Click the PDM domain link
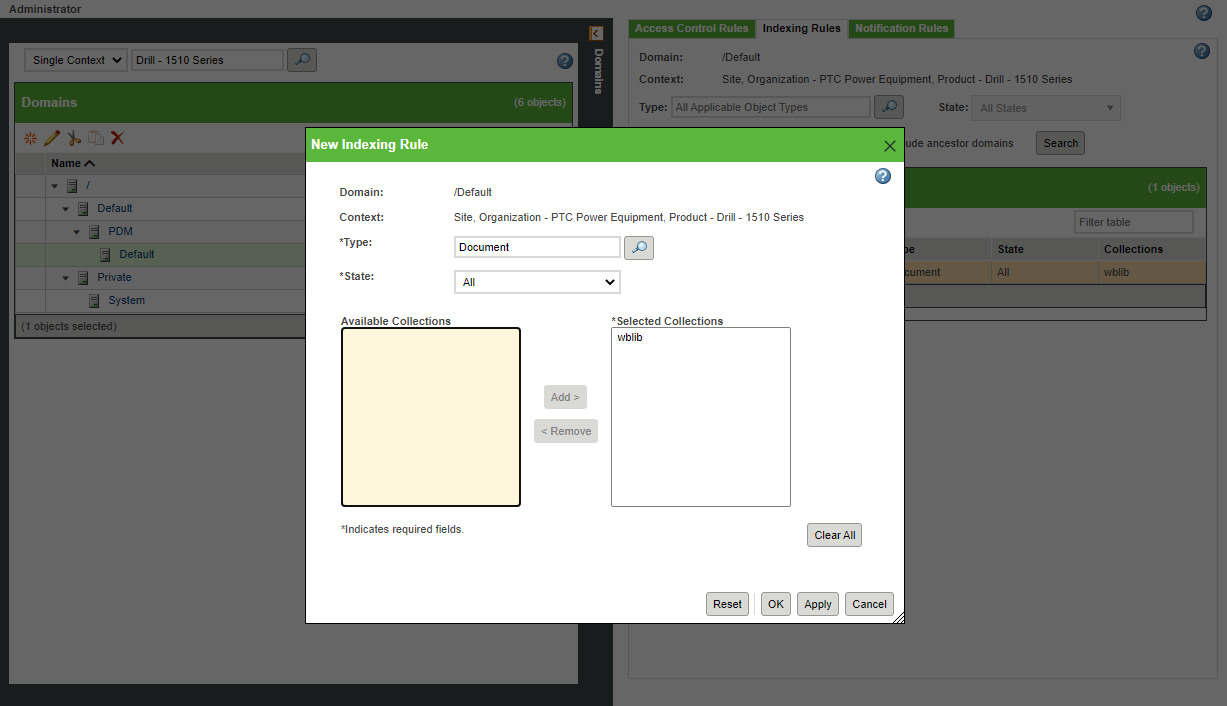 coord(121,231)
